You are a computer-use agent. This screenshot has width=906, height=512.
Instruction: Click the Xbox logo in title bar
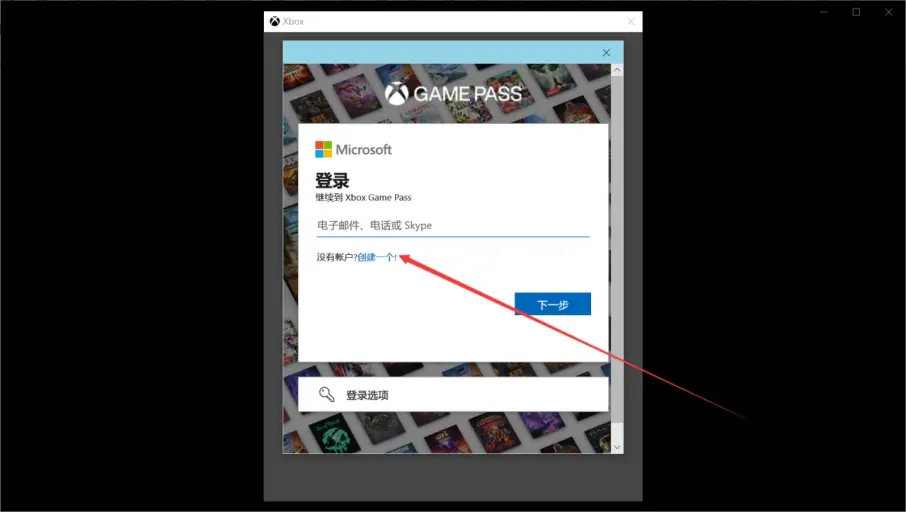pos(274,21)
